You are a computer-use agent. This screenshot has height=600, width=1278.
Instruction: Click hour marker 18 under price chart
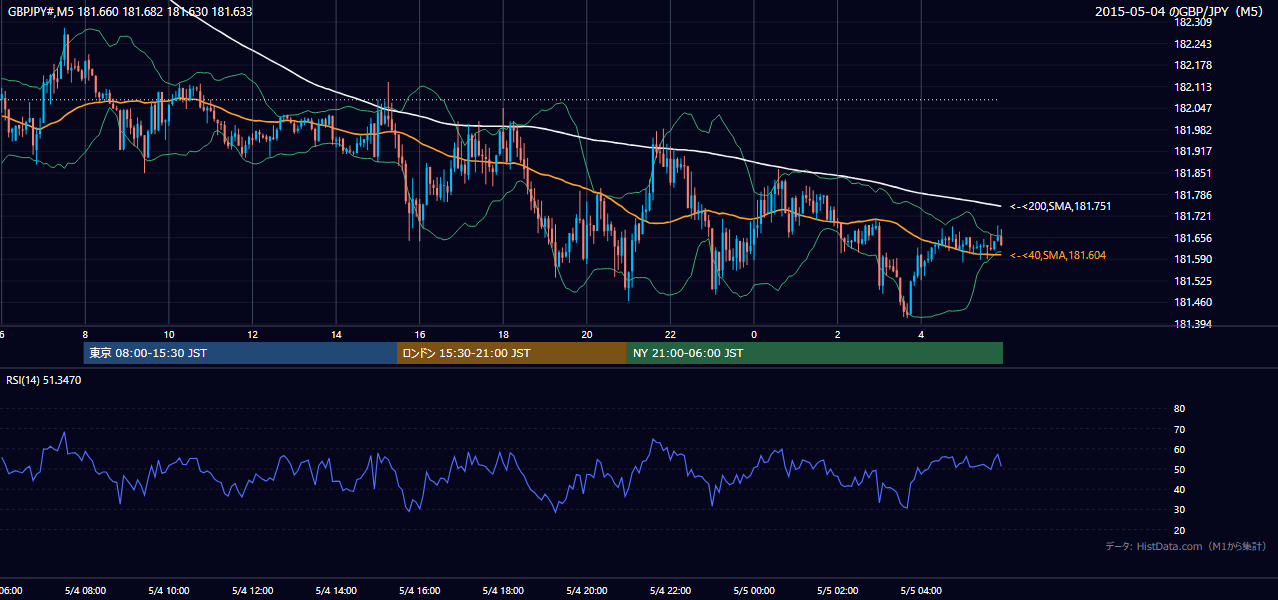click(503, 334)
